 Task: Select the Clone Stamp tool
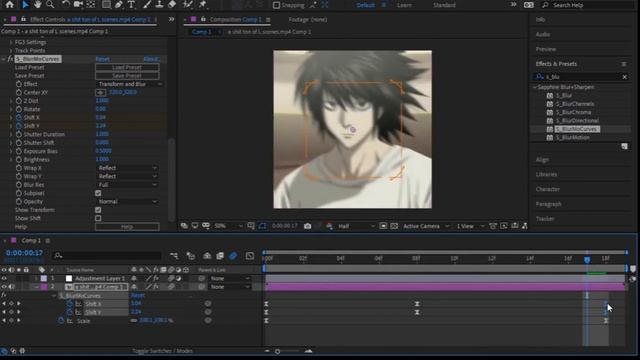pyautogui.click(x=159, y=4)
